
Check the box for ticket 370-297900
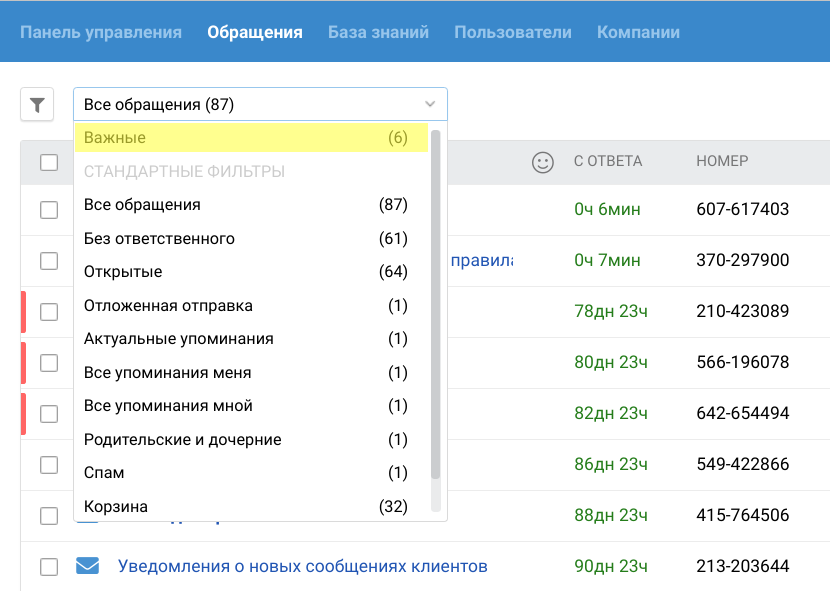(49, 261)
